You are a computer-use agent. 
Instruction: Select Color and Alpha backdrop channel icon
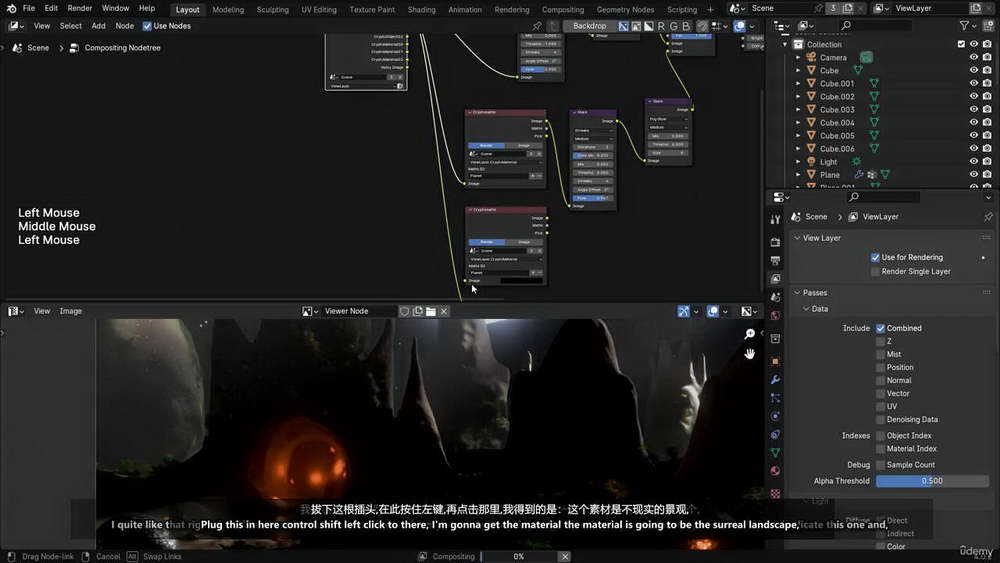(624, 26)
